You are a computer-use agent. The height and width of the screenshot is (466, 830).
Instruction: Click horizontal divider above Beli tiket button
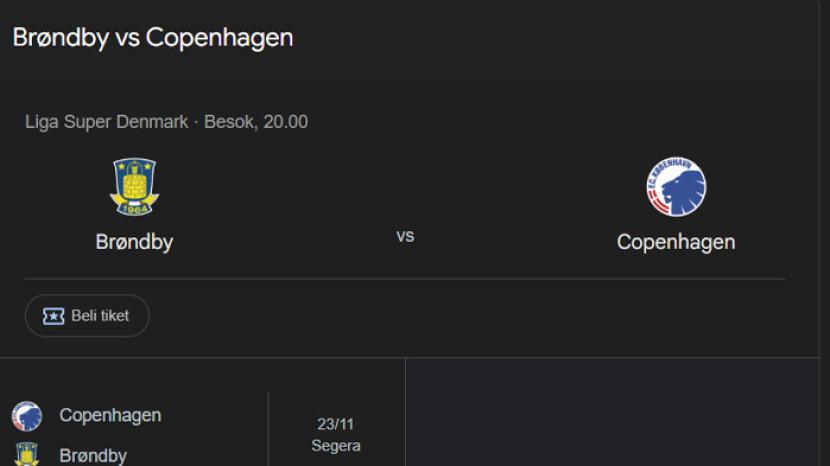(x=405, y=279)
